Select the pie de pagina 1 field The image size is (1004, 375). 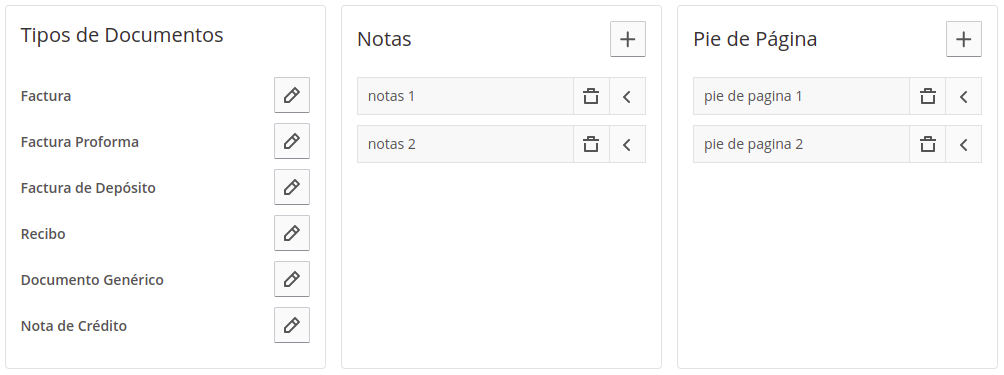[802, 97]
